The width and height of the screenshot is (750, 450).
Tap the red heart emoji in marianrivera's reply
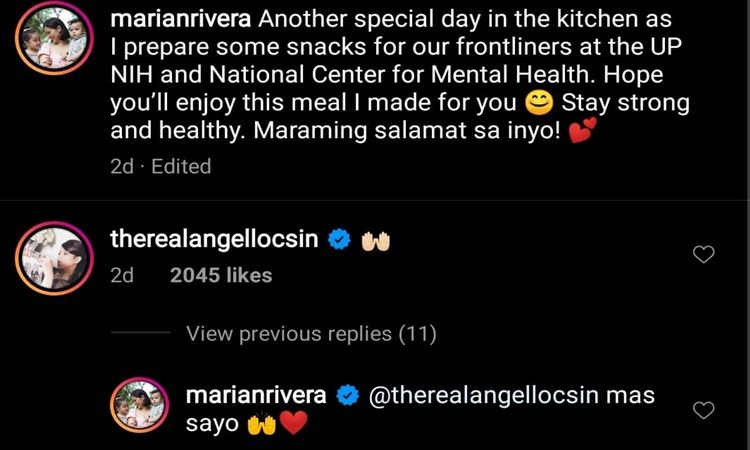(x=292, y=424)
